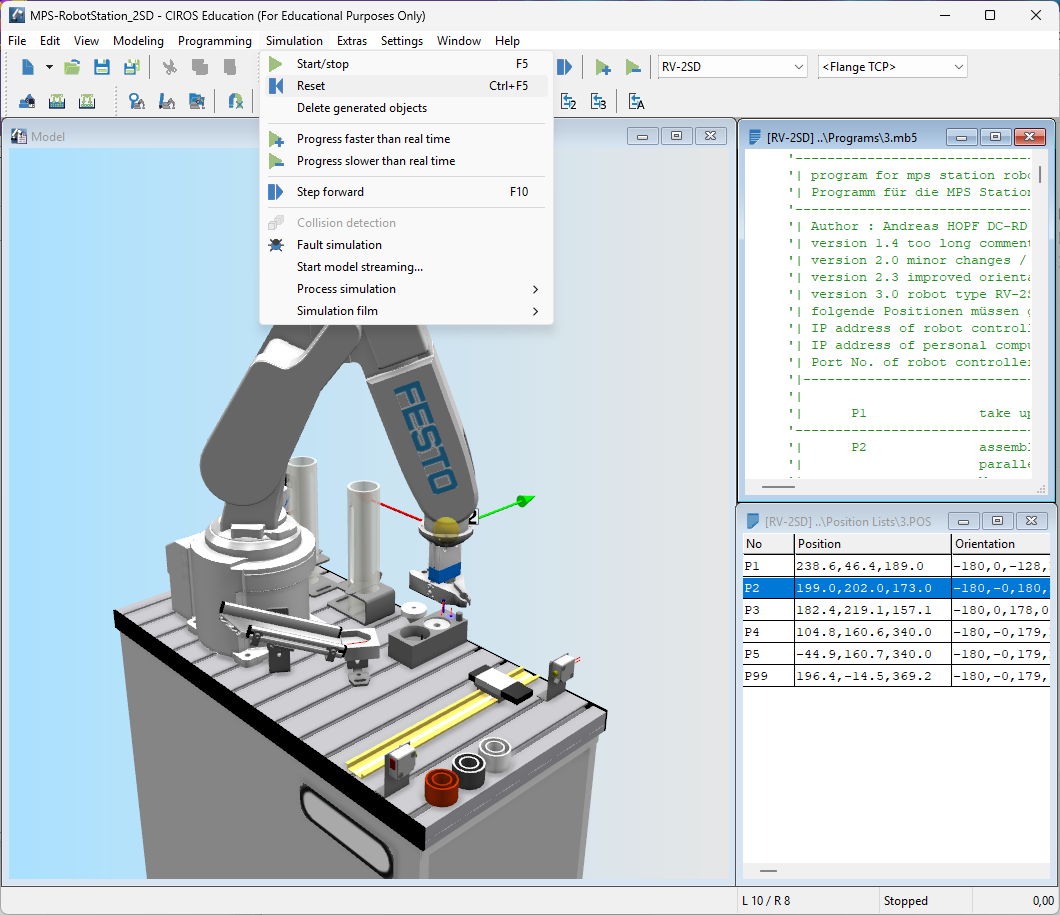The width and height of the screenshot is (1060, 915).
Task: Click the Save All toolbar icon
Action: (x=132, y=67)
